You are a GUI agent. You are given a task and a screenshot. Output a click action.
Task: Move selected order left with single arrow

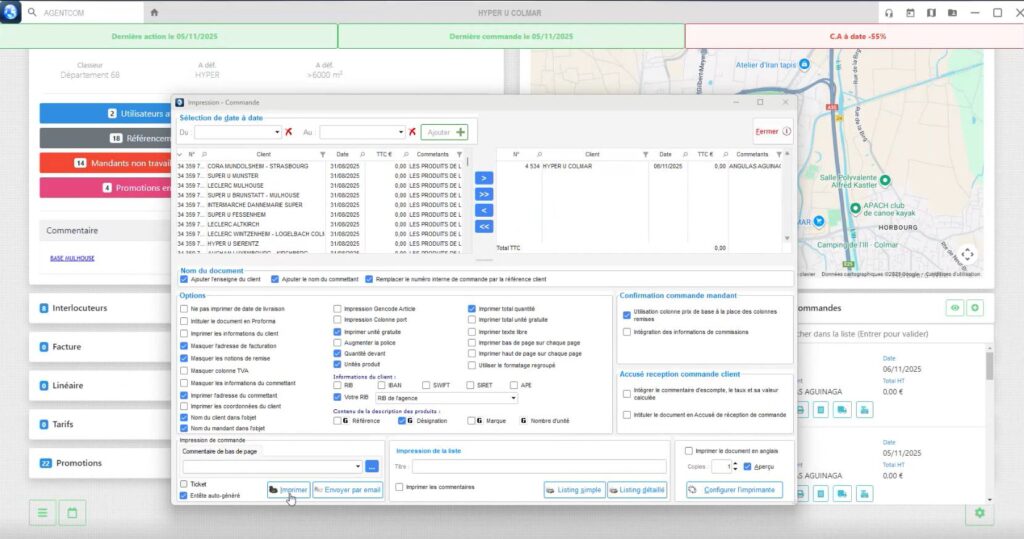[484, 210]
